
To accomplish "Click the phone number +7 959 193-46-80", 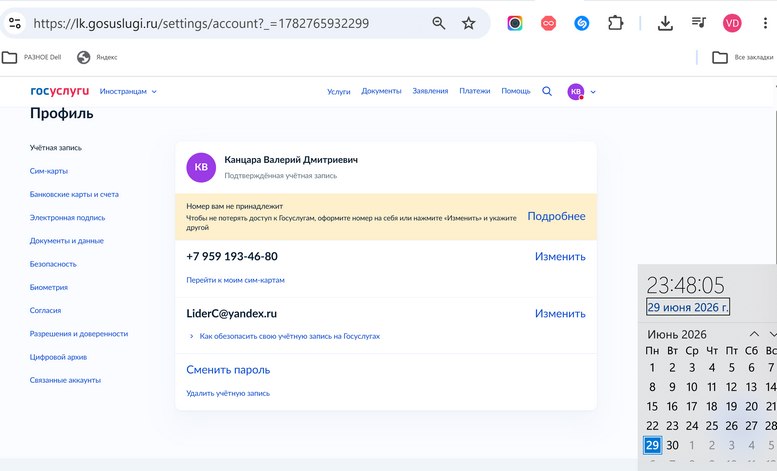I will coord(232,256).
